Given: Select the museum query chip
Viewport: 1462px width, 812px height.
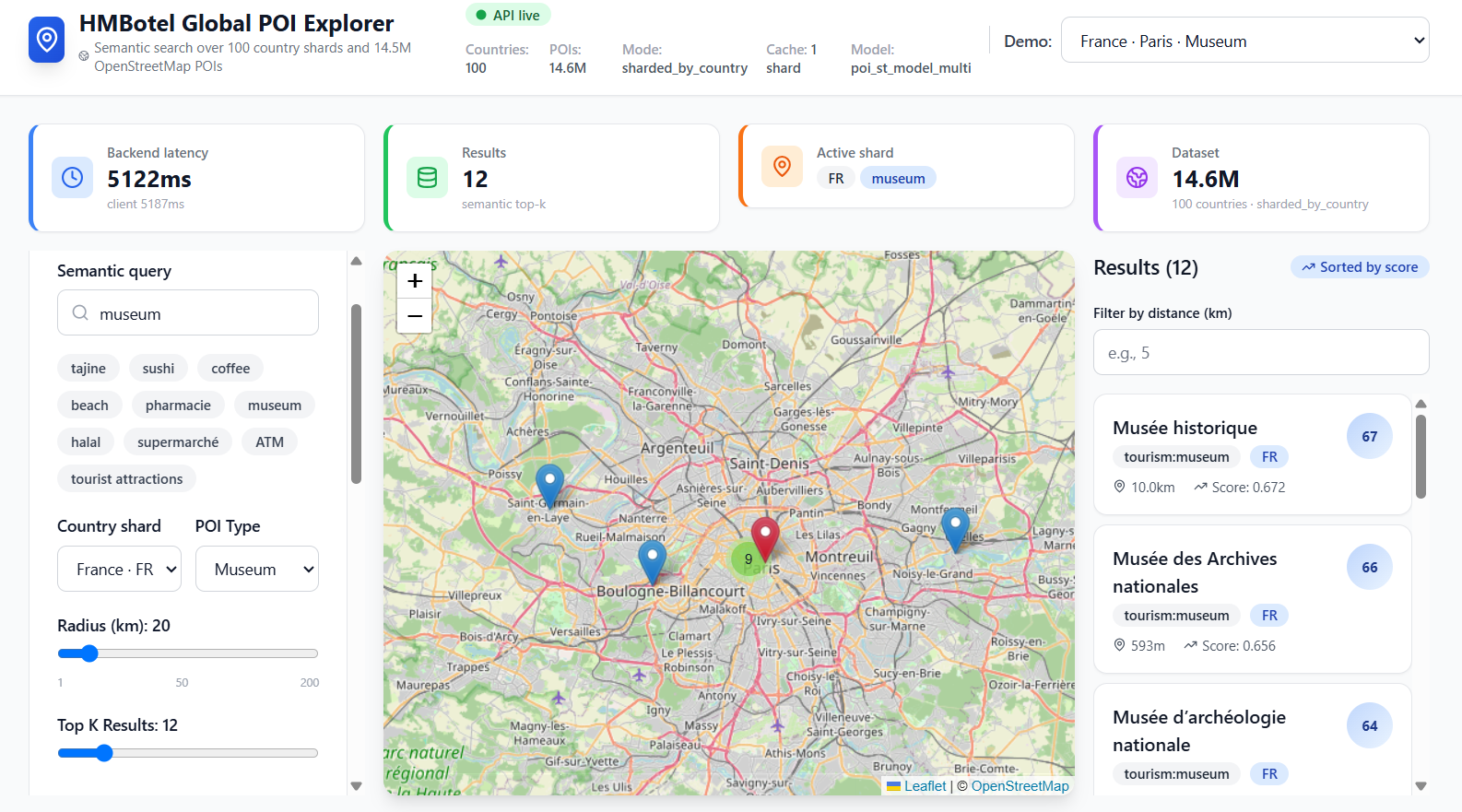Looking at the screenshot, I should pos(275,405).
